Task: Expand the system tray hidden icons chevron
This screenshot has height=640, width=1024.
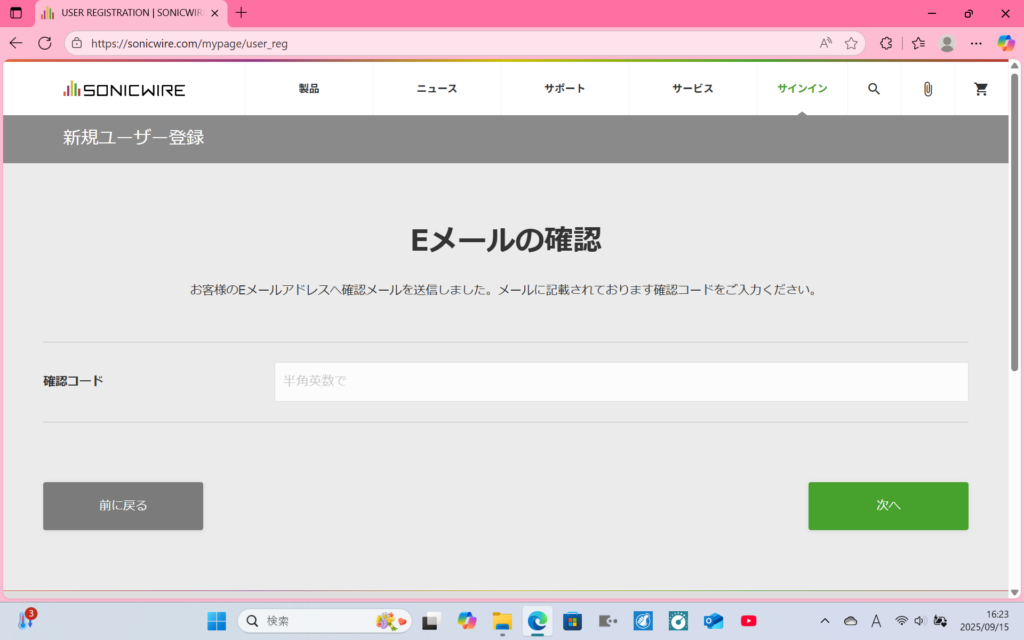Action: point(825,621)
